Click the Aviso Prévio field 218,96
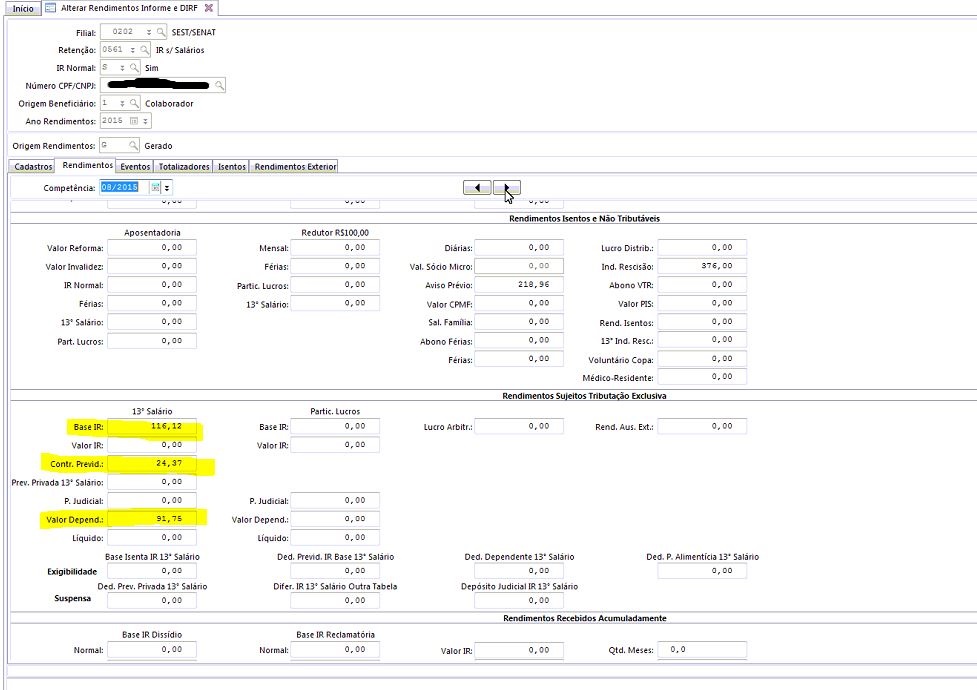The image size is (977, 690). [x=519, y=285]
